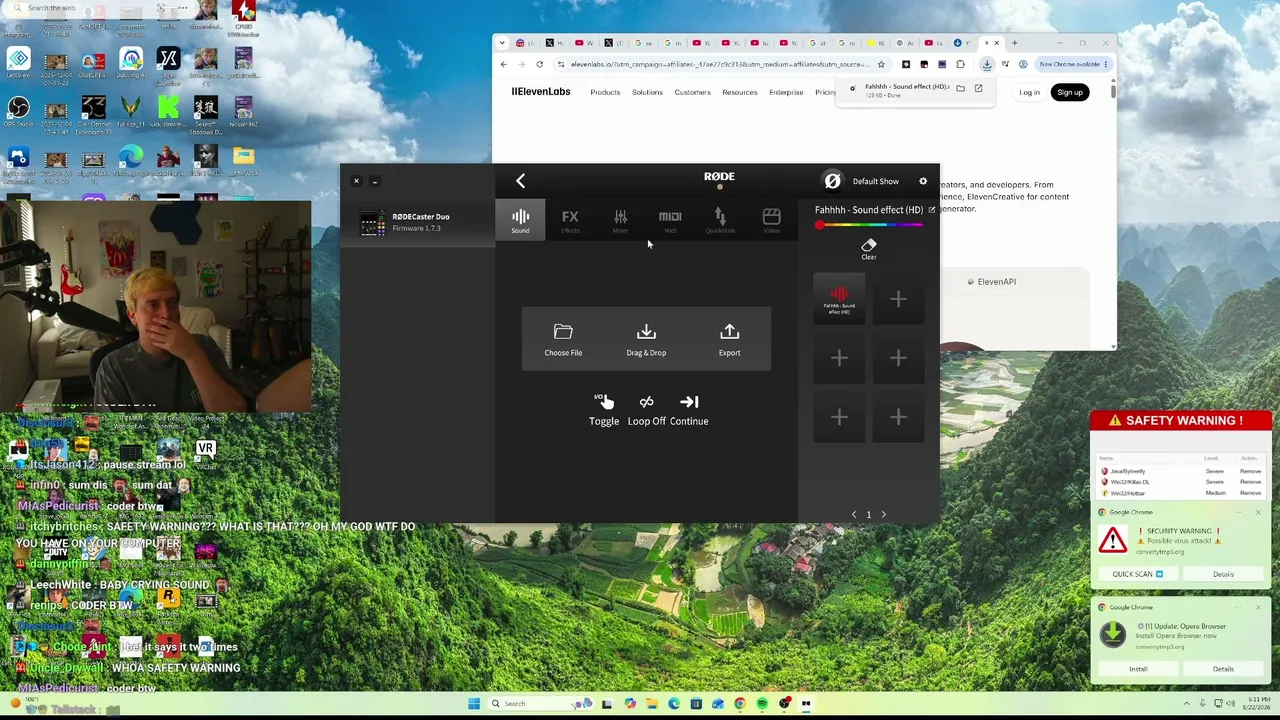Dismiss the Opera Browser update notification
The width and height of the screenshot is (1280, 720).
tap(1258, 607)
